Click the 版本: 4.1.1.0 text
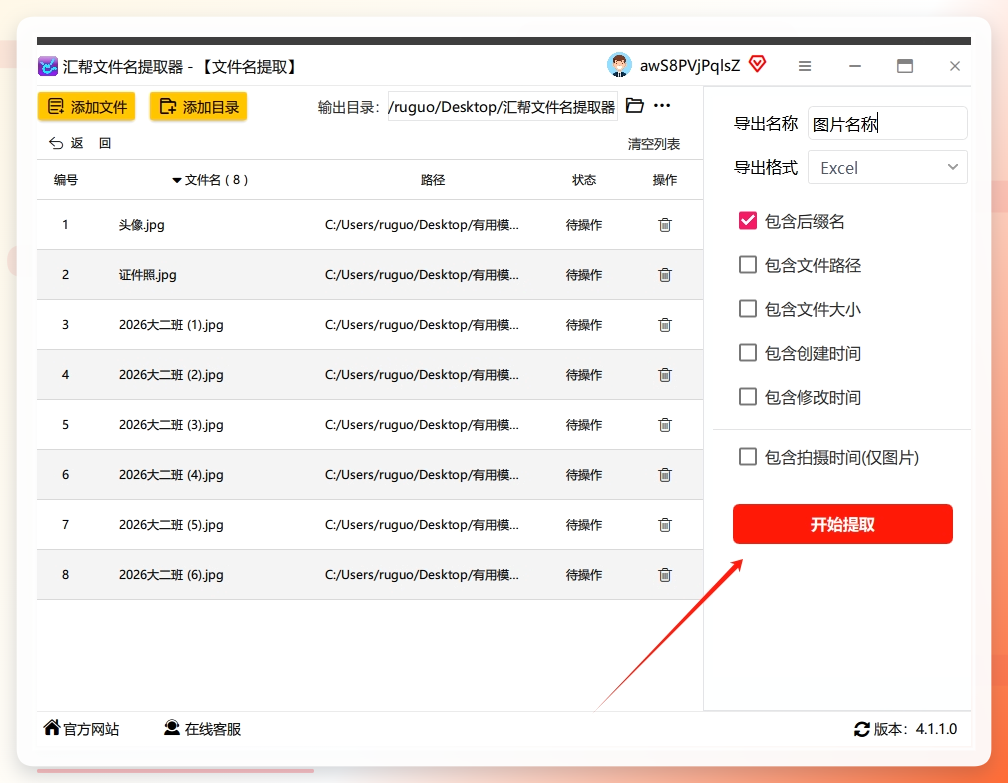Viewport: 1008px width, 783px height. coord(915,729)
